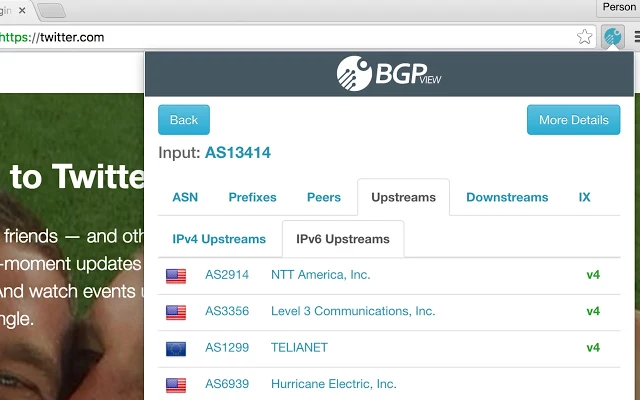This screenshot has width=640, height=400.
Task: Switch to the Prefixes tab
Action: coord(252,197)
